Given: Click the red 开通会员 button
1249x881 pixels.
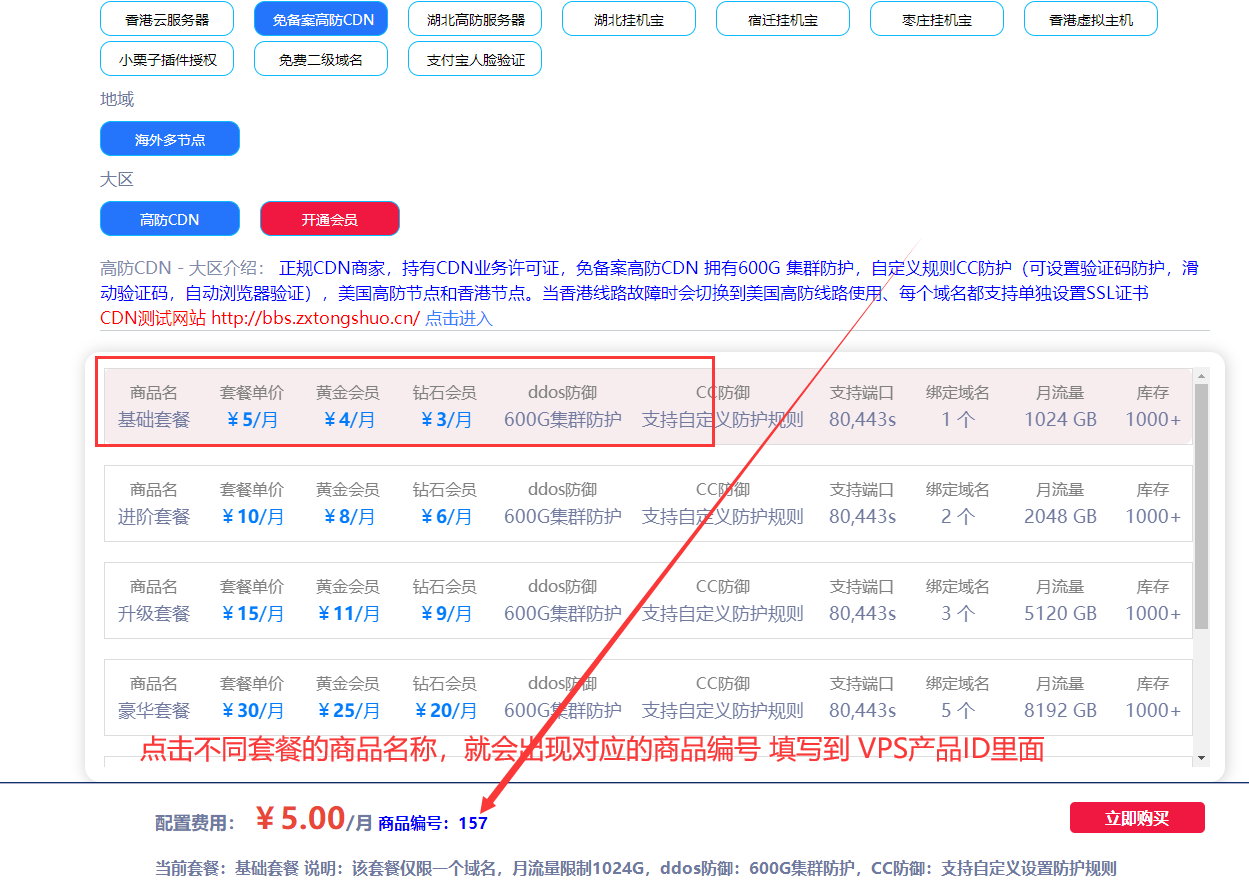Looking at the screenshot, I should click(330, 219).
